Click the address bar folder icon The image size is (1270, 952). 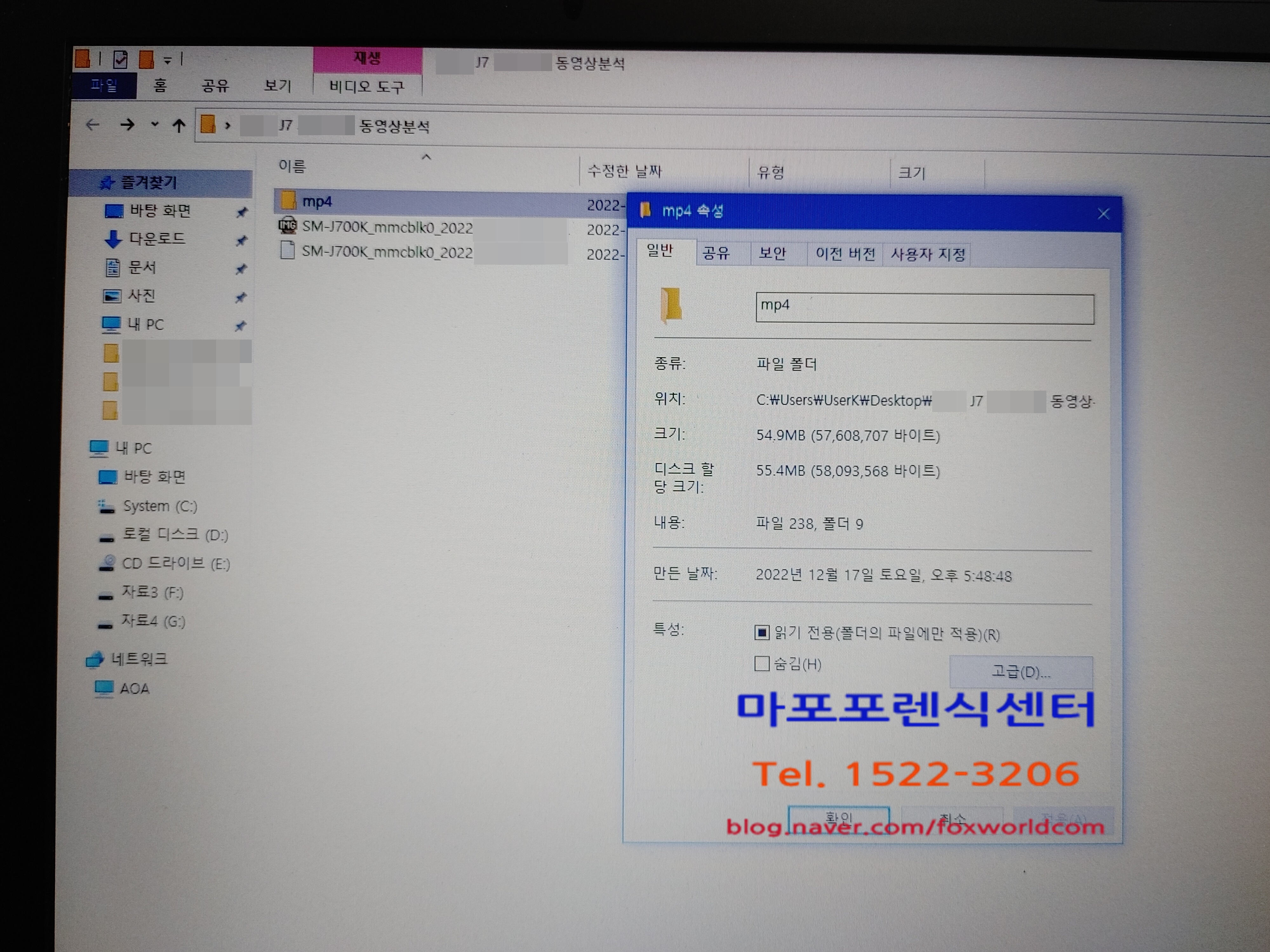point(208,124)
